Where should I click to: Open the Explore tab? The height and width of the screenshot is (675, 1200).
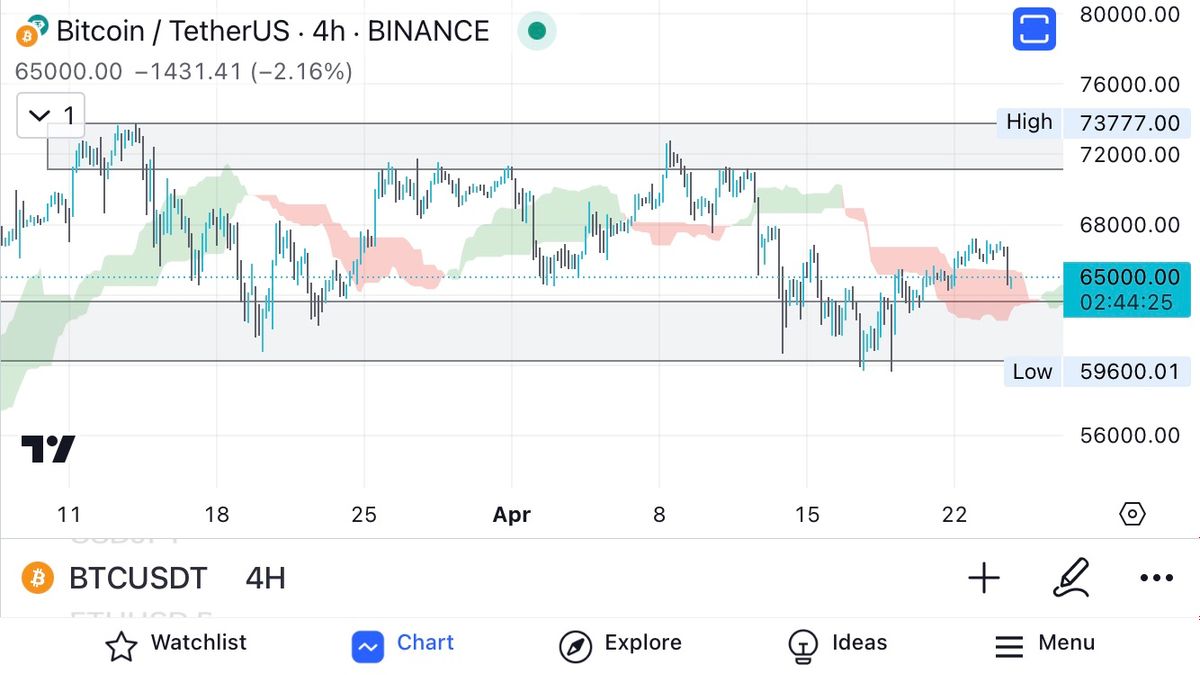click(x=620, y=645)
